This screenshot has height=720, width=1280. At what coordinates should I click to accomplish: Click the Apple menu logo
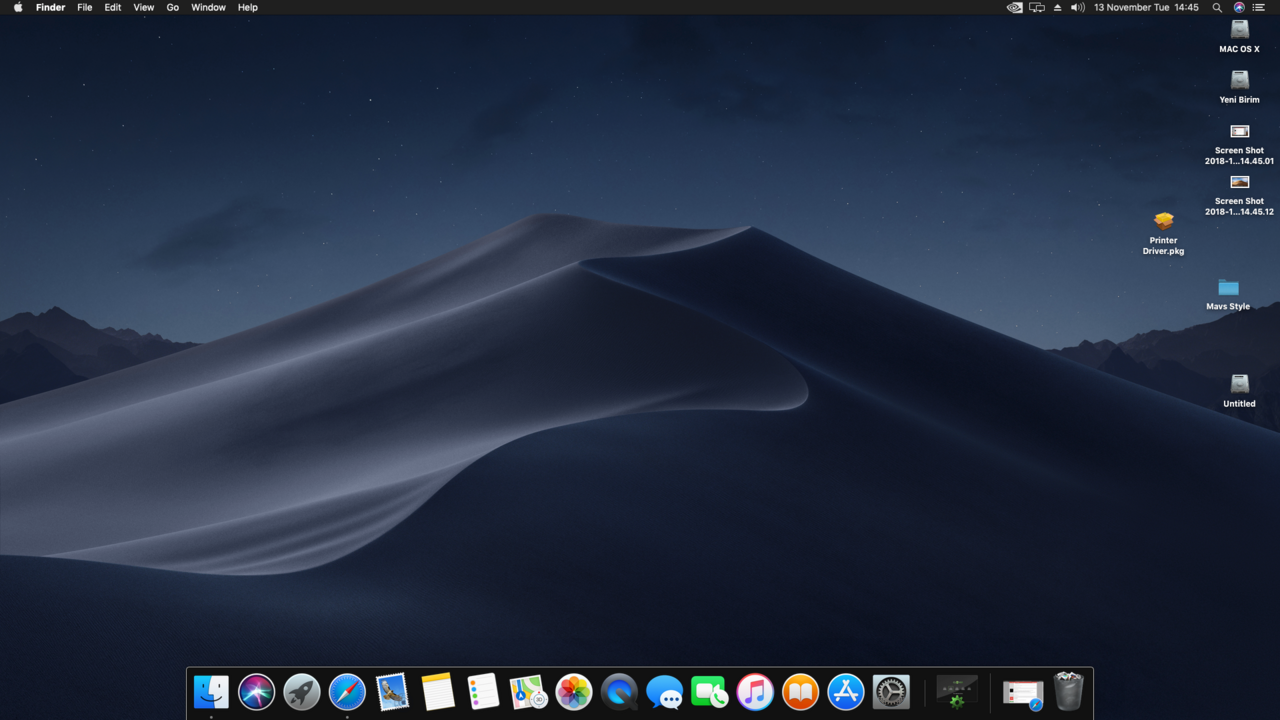pos(18,7)
